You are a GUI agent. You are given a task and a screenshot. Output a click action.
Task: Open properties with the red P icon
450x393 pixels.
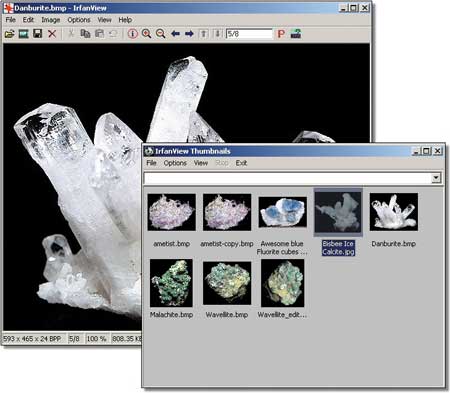tap(281, 34)
